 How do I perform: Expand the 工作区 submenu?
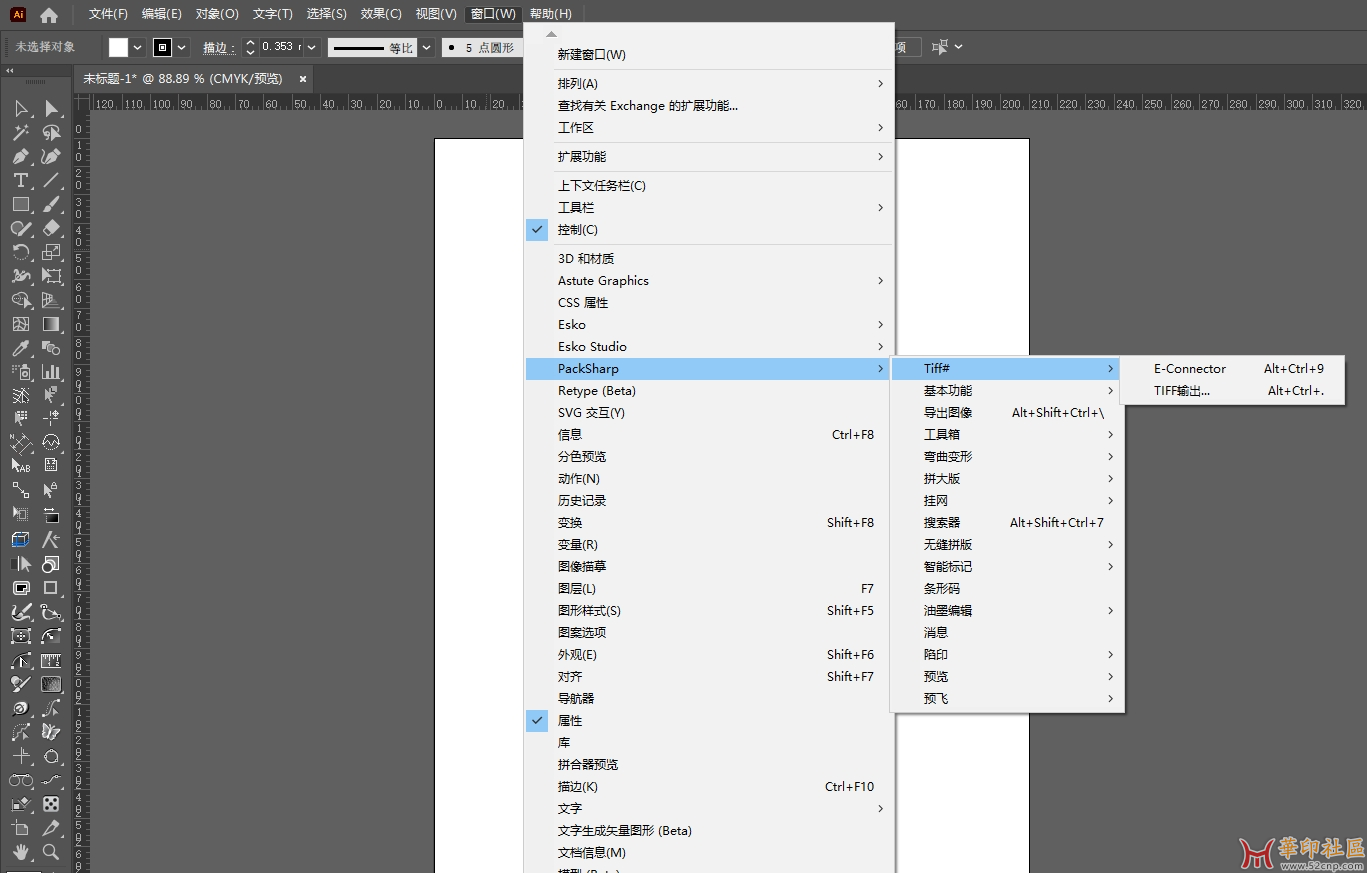tap(709, 128)
